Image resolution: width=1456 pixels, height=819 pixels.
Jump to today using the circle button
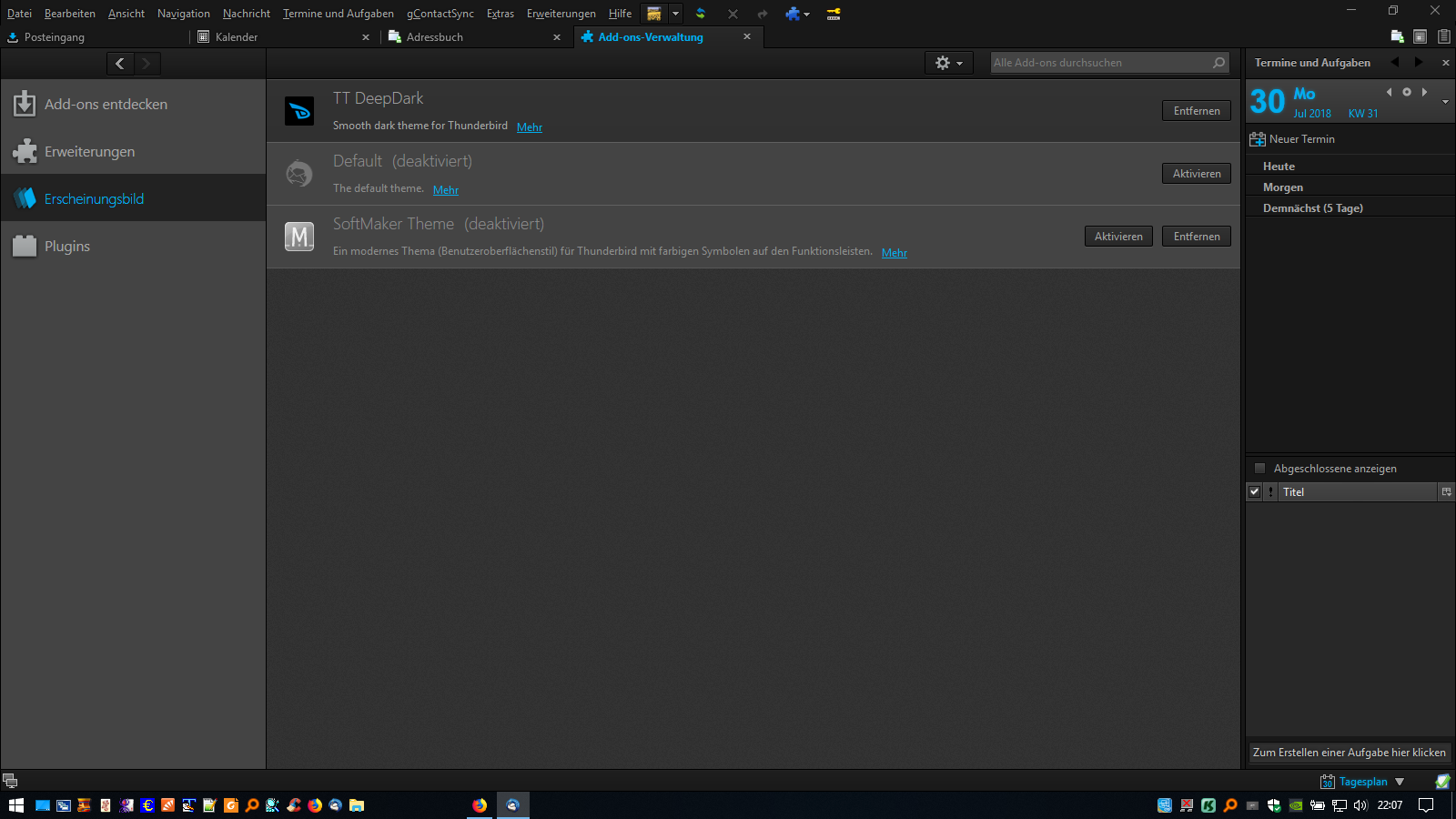1407,92
